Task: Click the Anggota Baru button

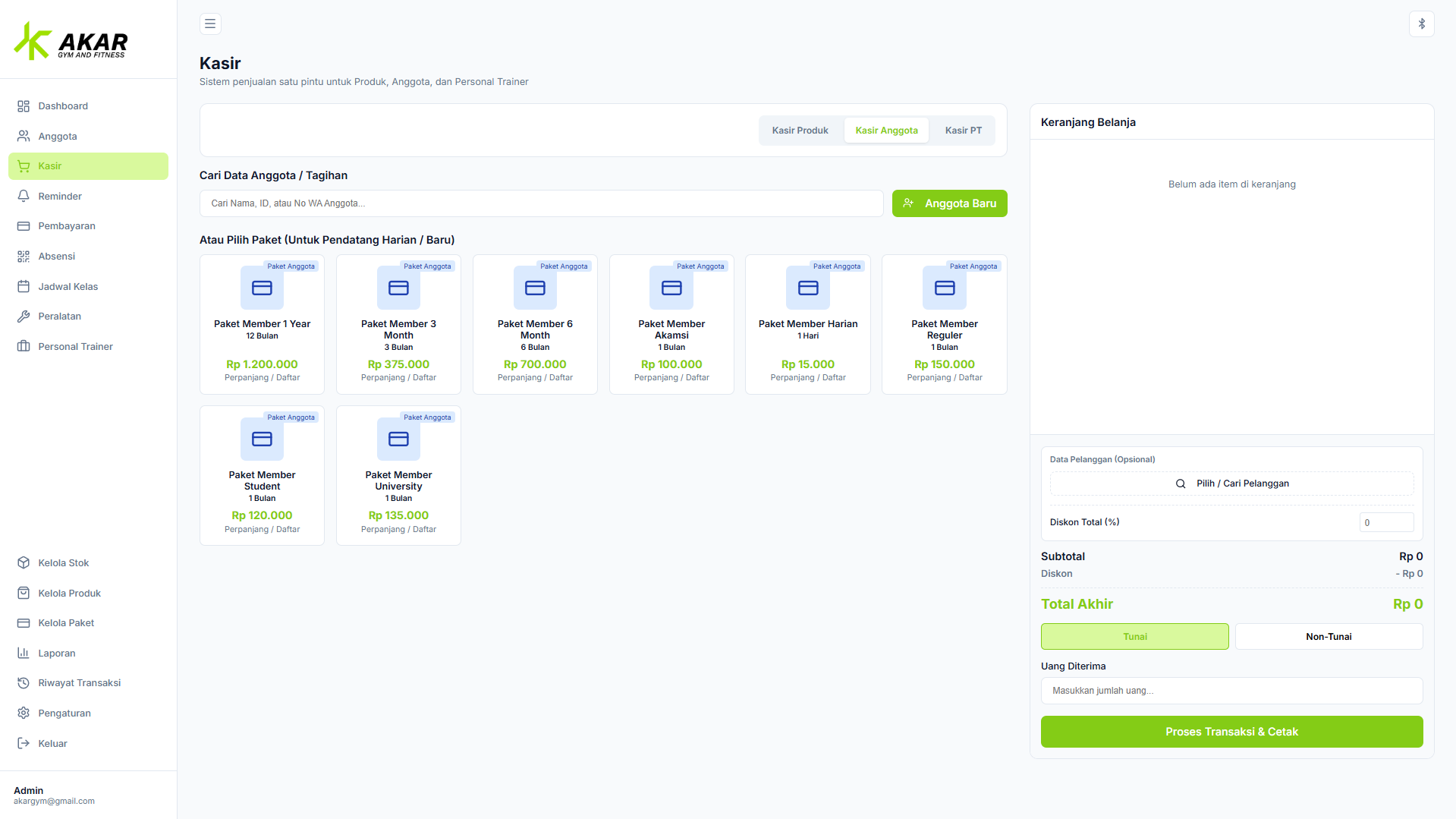Action: (949, 203)
